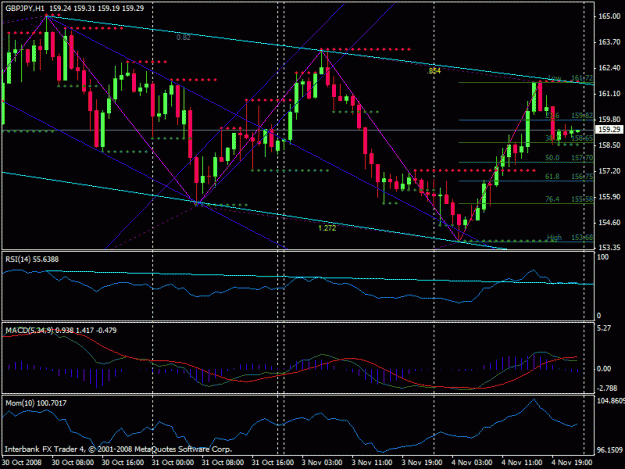Click the '3 Nov 19:00' time axis label
Image resolution: width=625 pixels, height=469 pixels.
click(422, 463)
